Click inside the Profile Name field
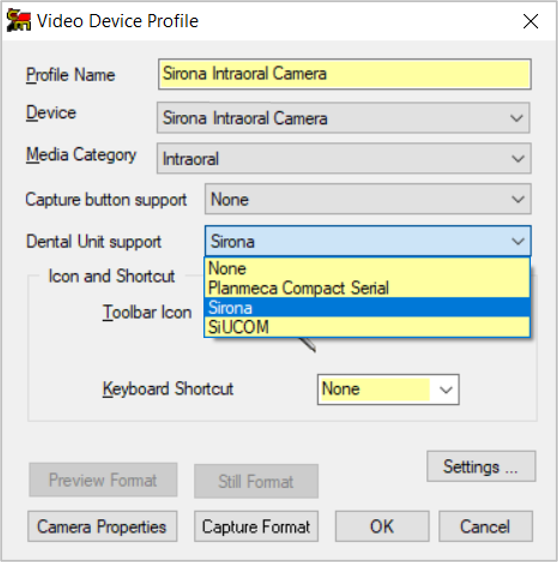558x562 pixels. tap(344, 74)
